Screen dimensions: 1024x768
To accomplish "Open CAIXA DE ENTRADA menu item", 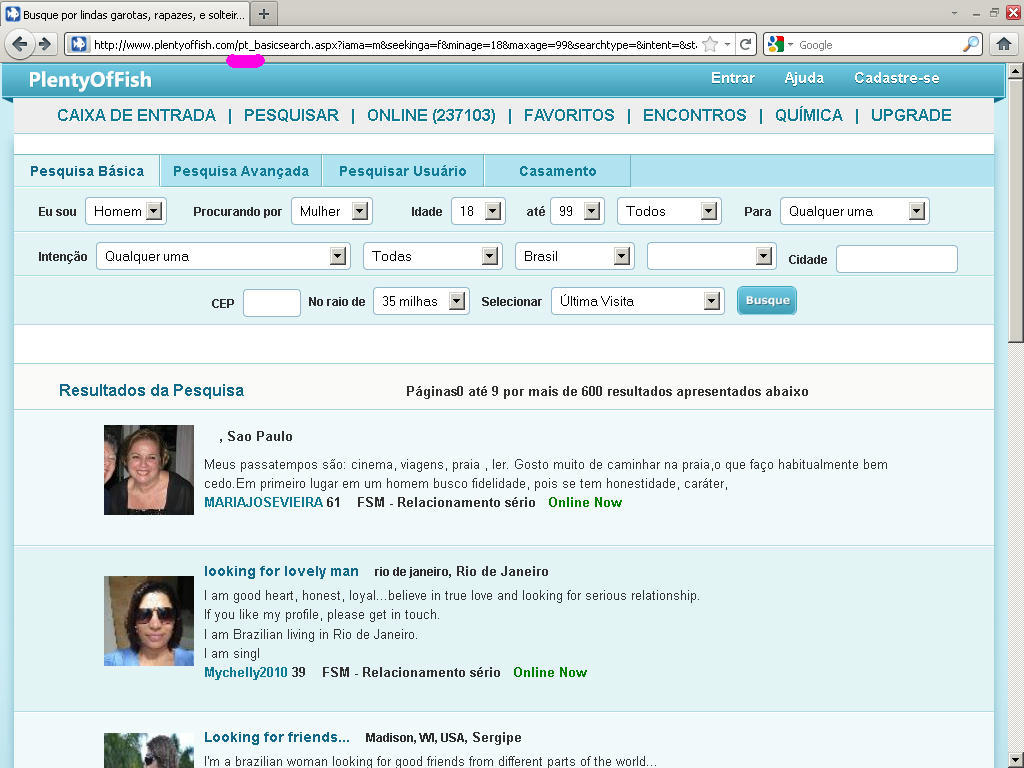I will click(136, 116).
